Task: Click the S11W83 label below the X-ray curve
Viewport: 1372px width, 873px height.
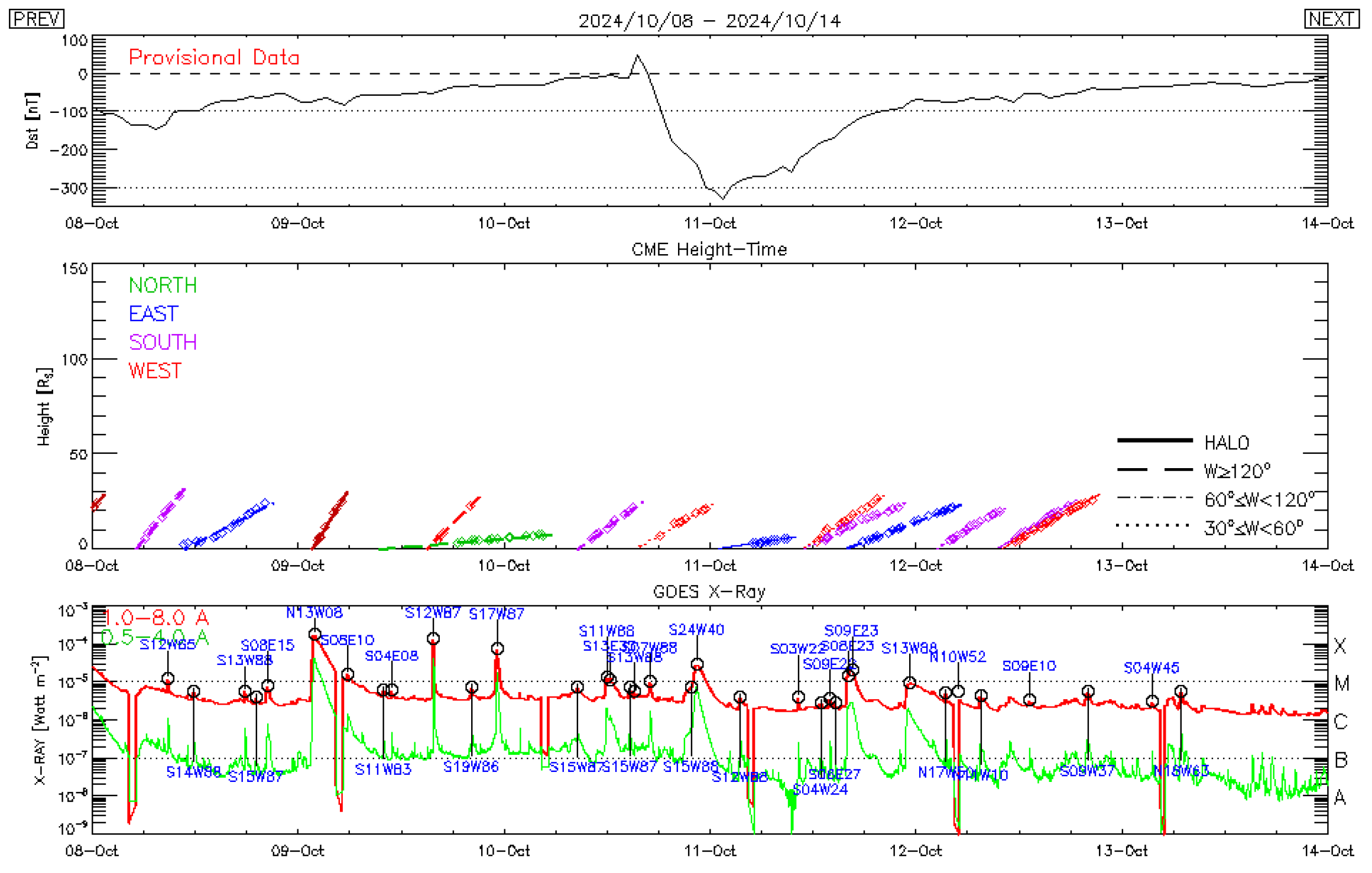Action: point(383,770)
